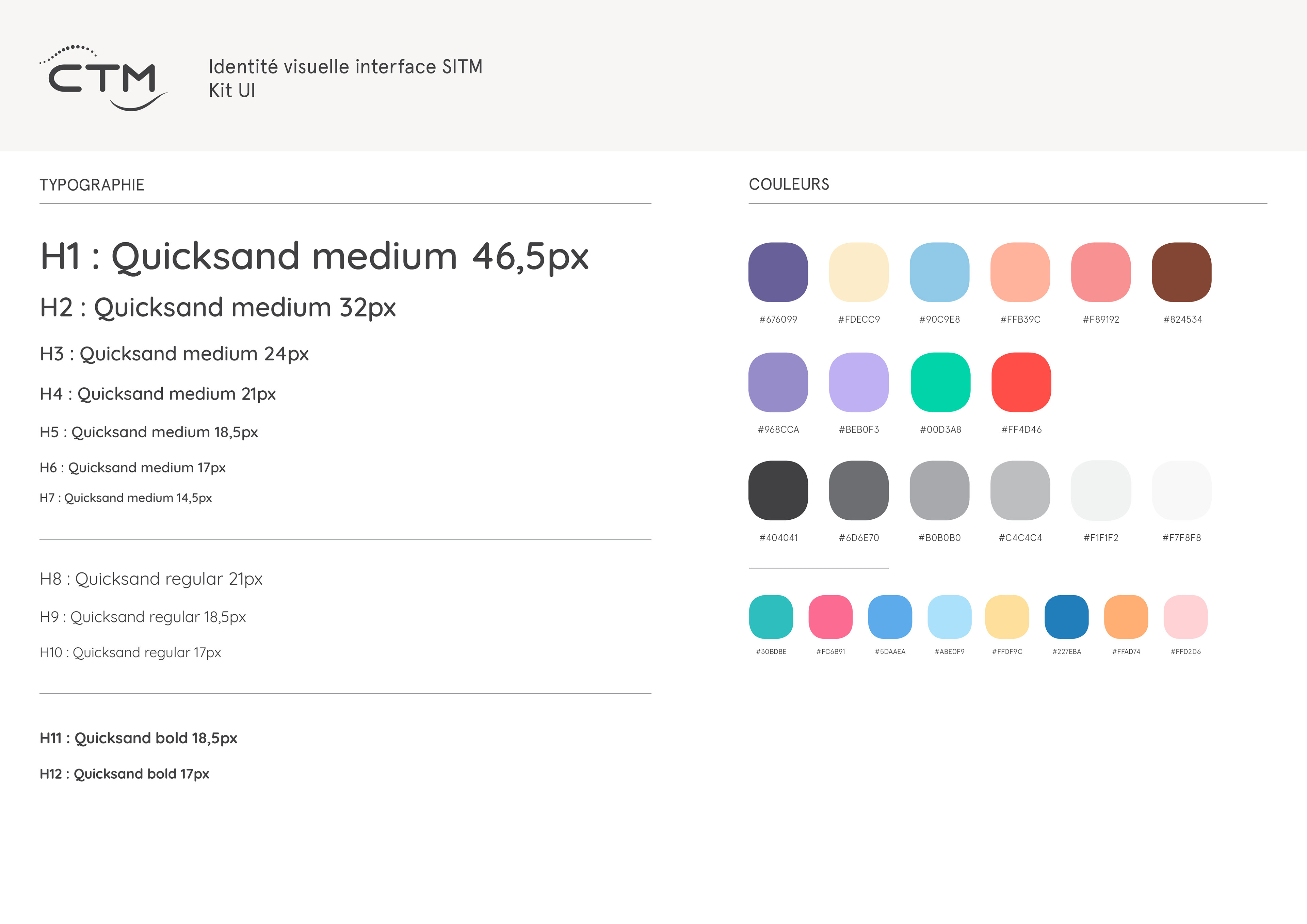Click the COULEURS section heading
This screenshot has width=1307, height=924.
[x=789, y=184]
